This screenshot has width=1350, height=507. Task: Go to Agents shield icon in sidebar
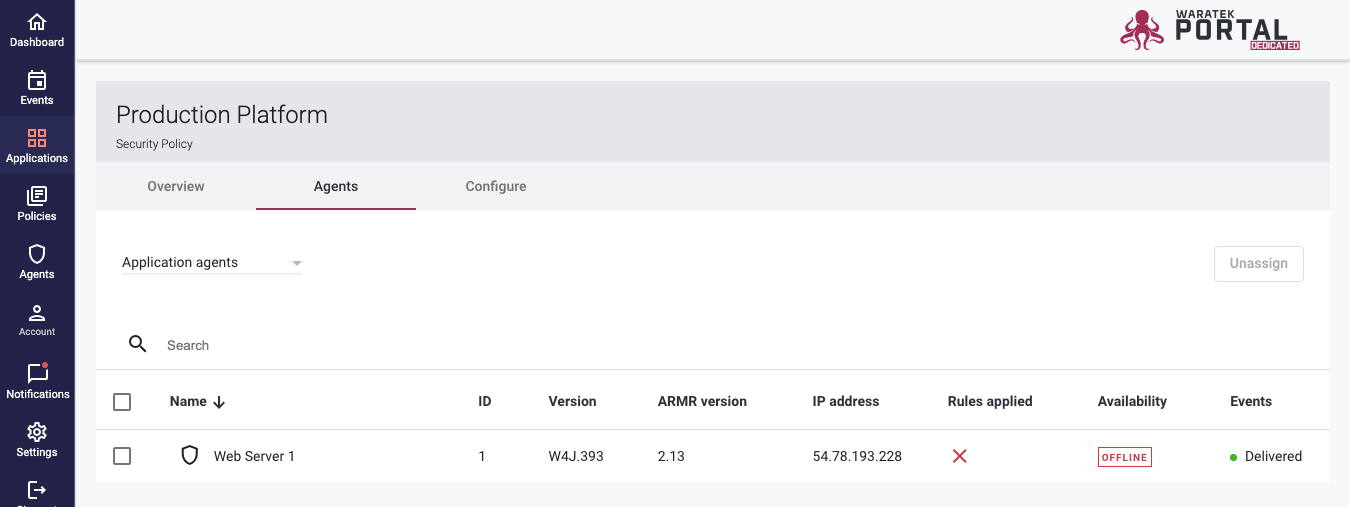click(37, 254)
